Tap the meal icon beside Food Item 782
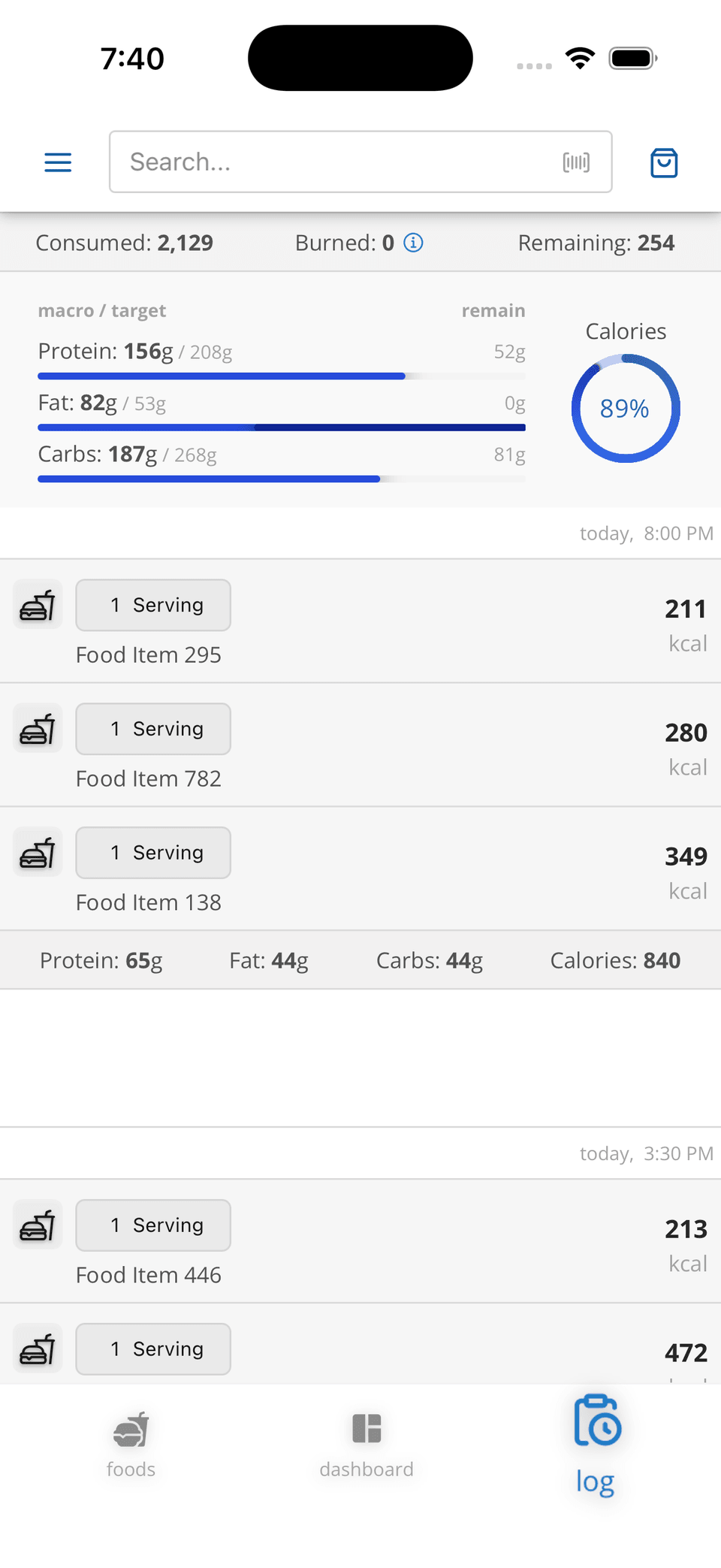 [x=38, y=730]
